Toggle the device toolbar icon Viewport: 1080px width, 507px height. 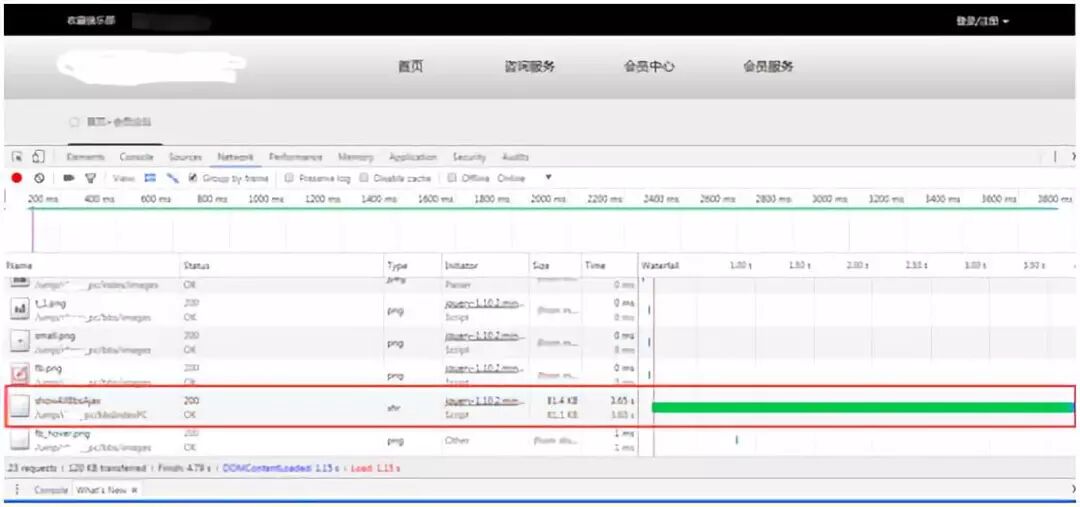[x=38, y=157]
